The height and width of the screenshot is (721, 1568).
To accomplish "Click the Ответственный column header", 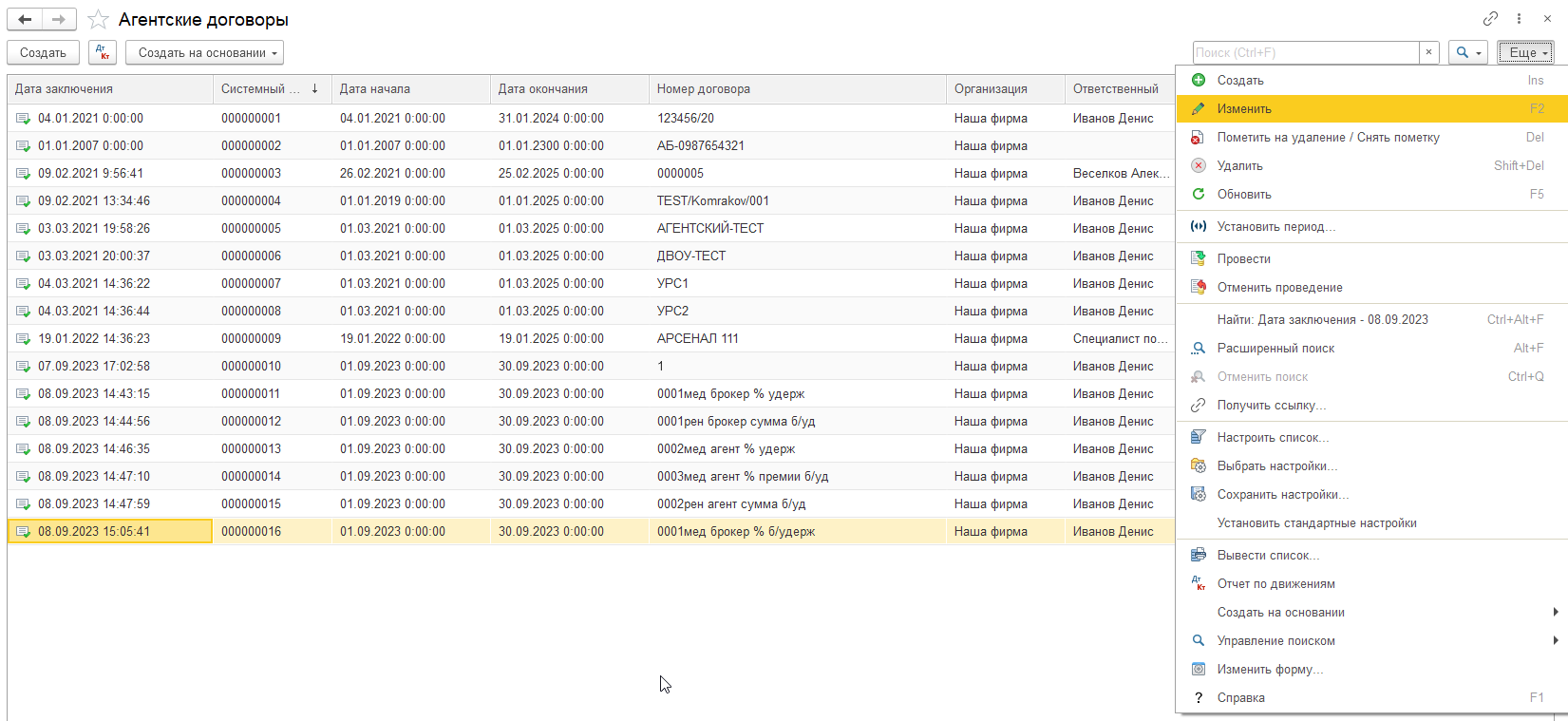I will point(1120,88).
